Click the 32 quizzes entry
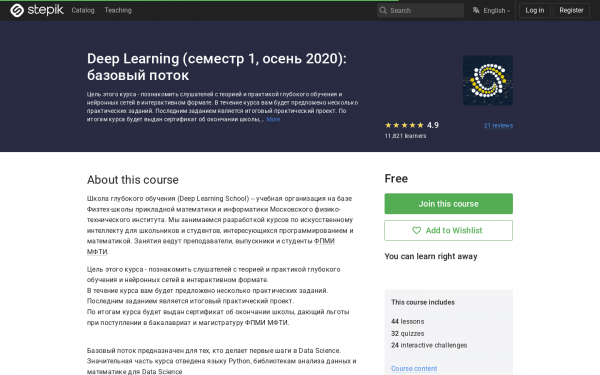600x375 pixels. (408, 333)
